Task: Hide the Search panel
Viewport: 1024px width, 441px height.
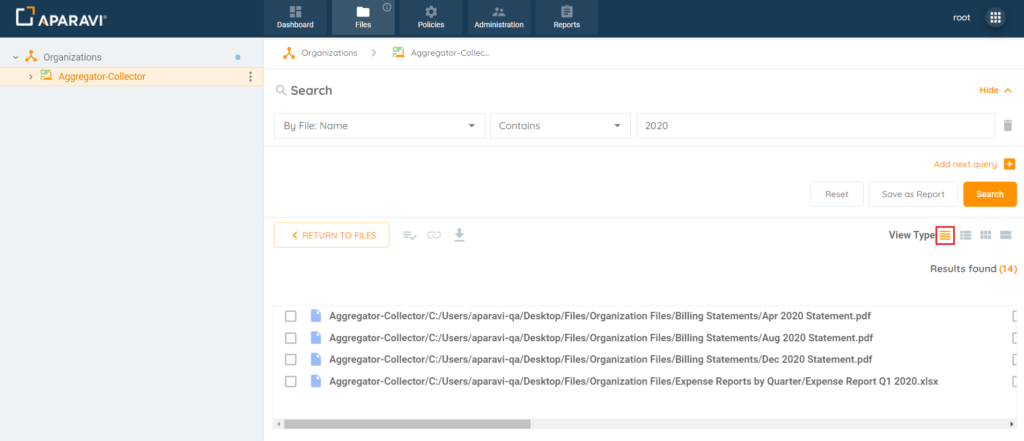Action: click(x=995, y=91)
